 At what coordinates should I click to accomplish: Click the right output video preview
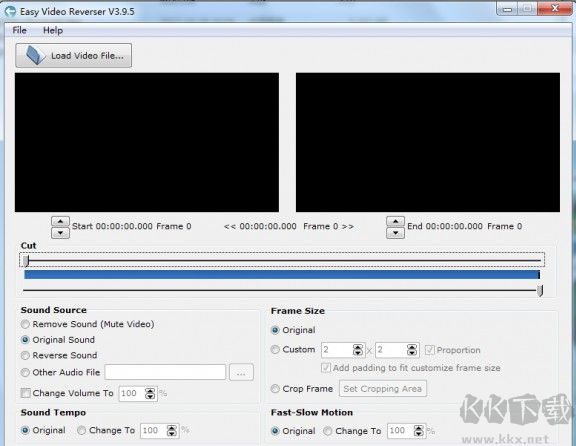pos(428,142)
